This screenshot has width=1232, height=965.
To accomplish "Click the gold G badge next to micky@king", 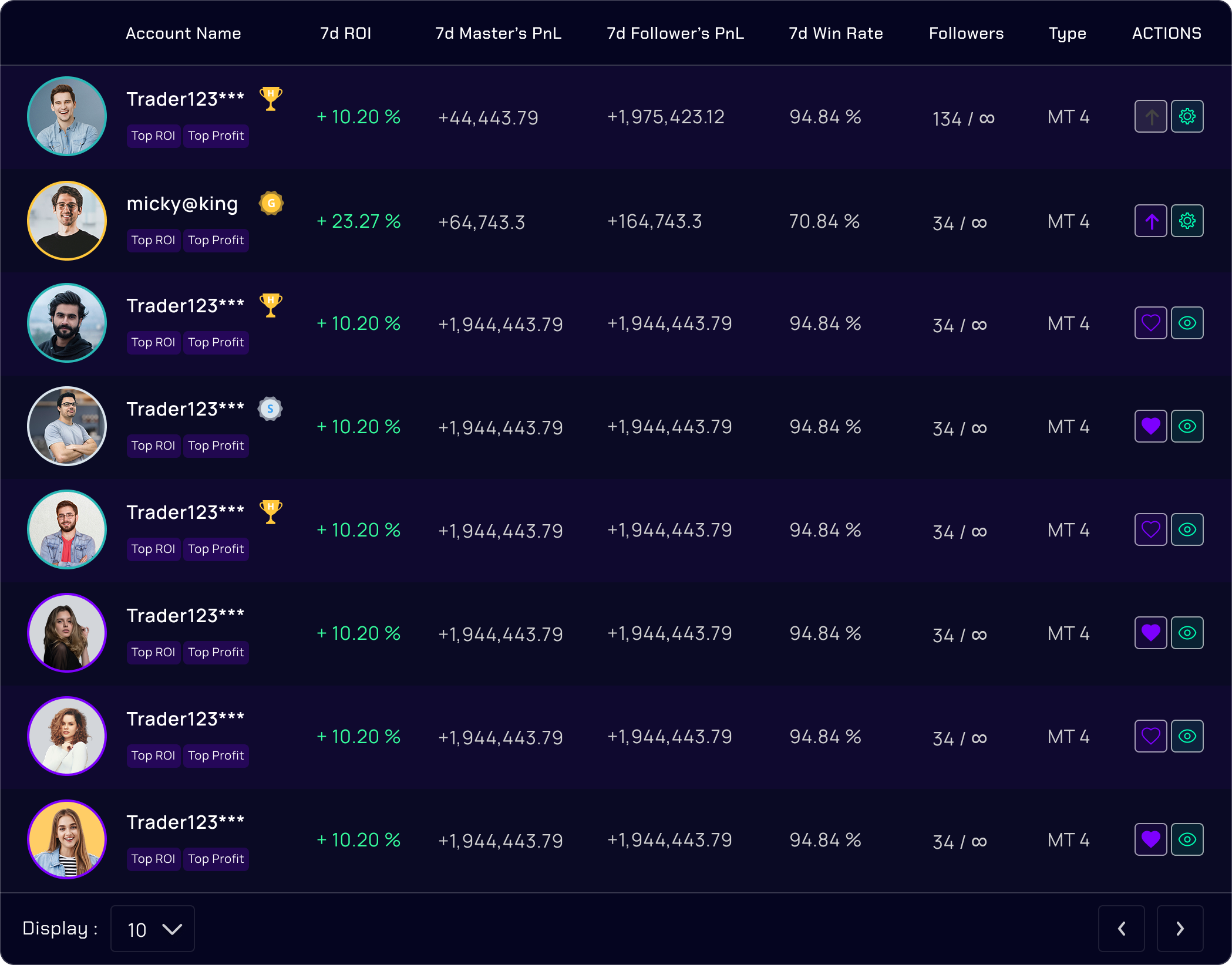I will (x=271, y=203).
